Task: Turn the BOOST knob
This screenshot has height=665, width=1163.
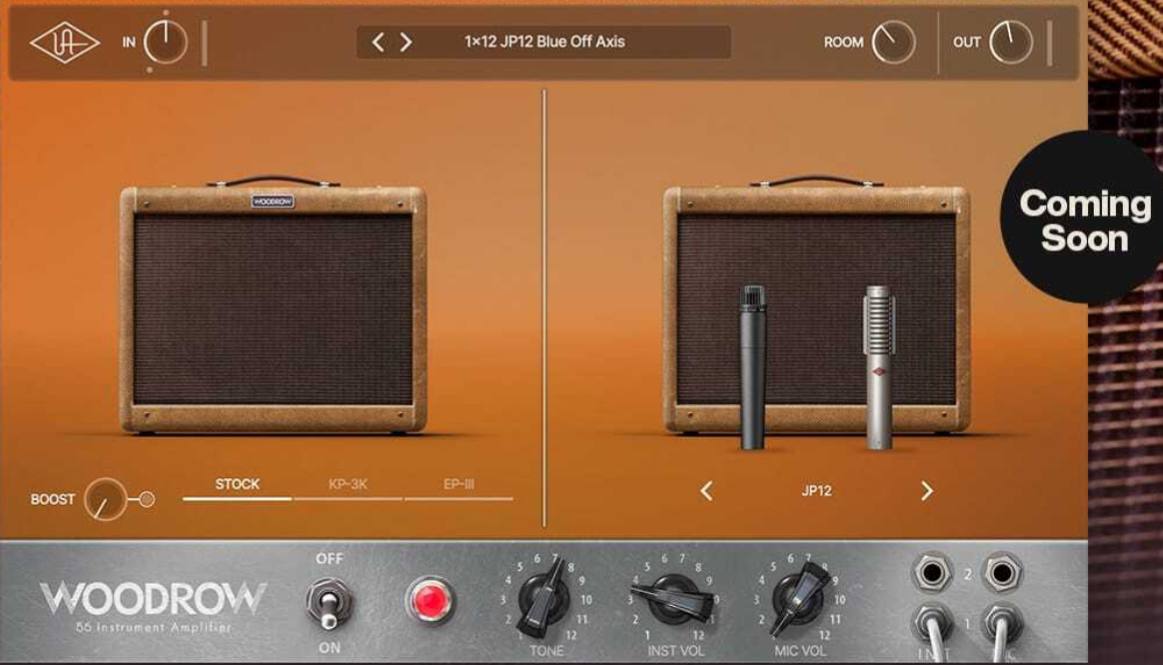Action: (x=105, y=499)
